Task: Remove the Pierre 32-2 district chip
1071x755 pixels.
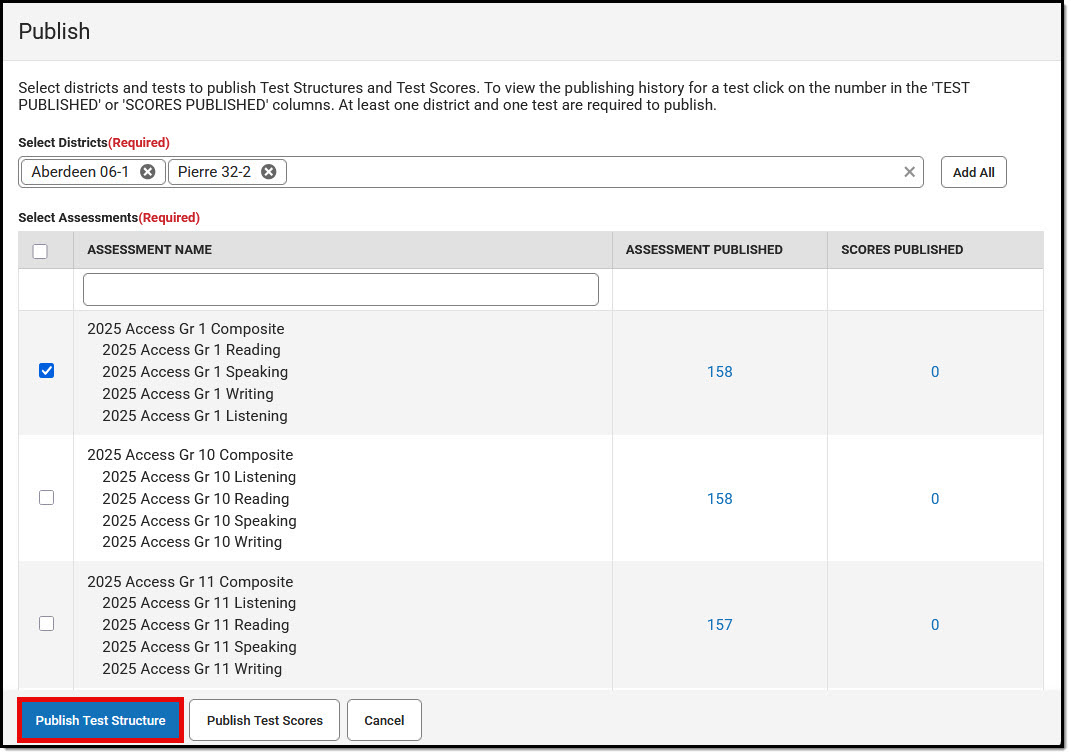Action: 268,171
